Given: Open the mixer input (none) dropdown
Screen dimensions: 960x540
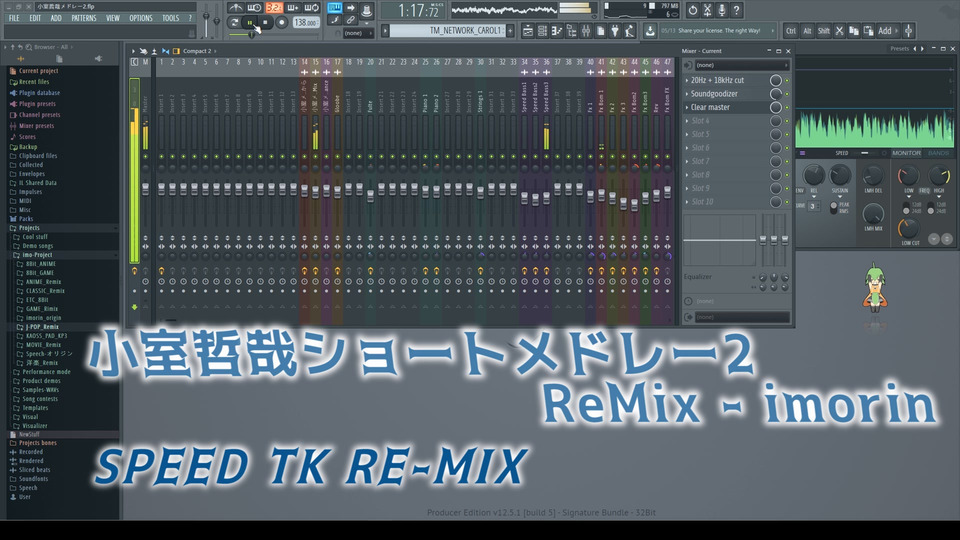Looking at the screenshot, I should pos(743,65).
